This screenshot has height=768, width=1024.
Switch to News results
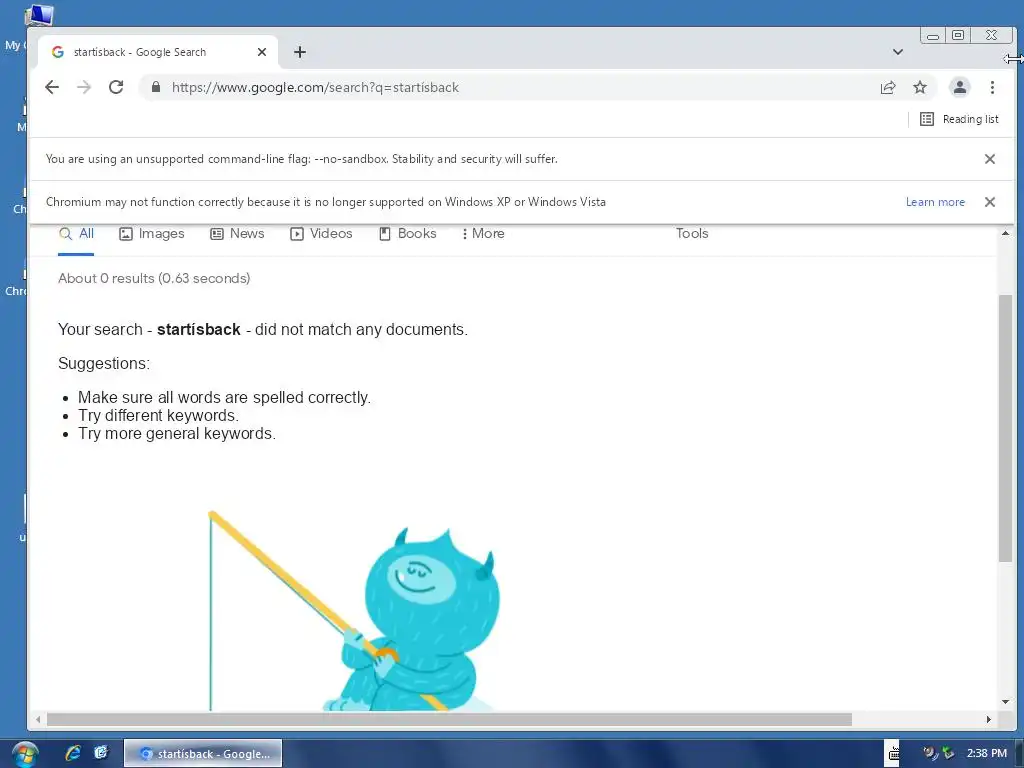point(237,234)
